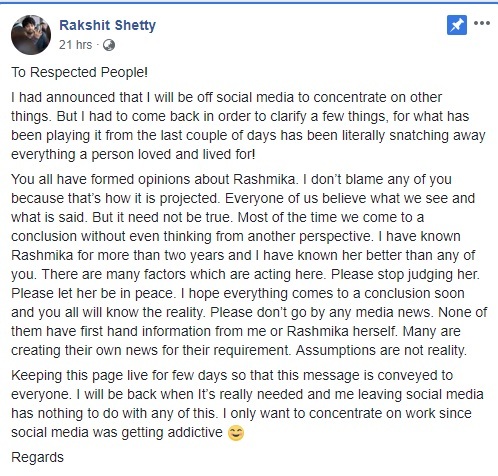Click the sentence 'Please stop judging her.'
The width and height of the screenshot is (498, 476).
pos(405,274)
